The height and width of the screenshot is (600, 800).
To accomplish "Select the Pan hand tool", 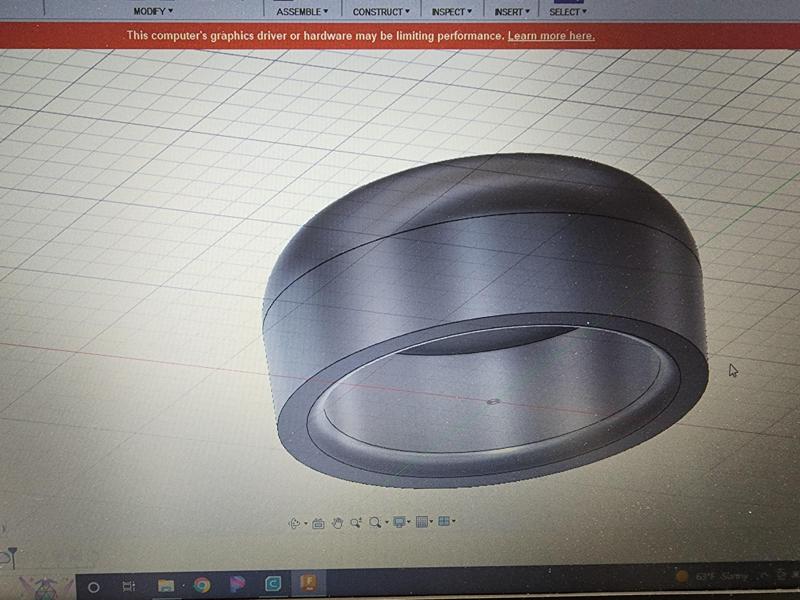I will [337, 522].
